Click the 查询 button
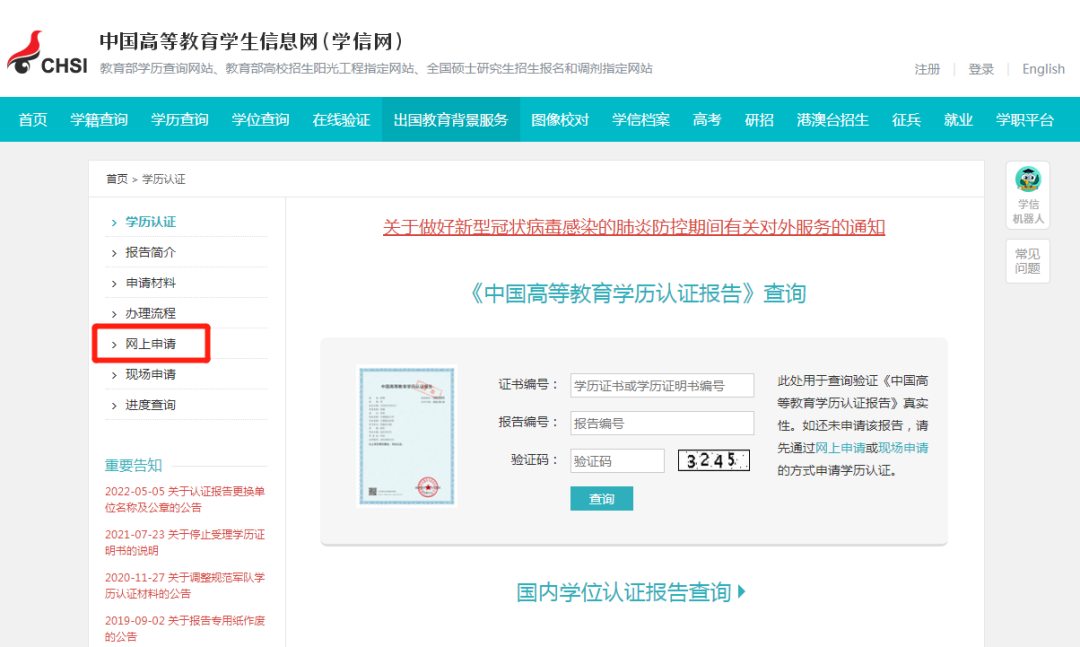 (601, 499)
